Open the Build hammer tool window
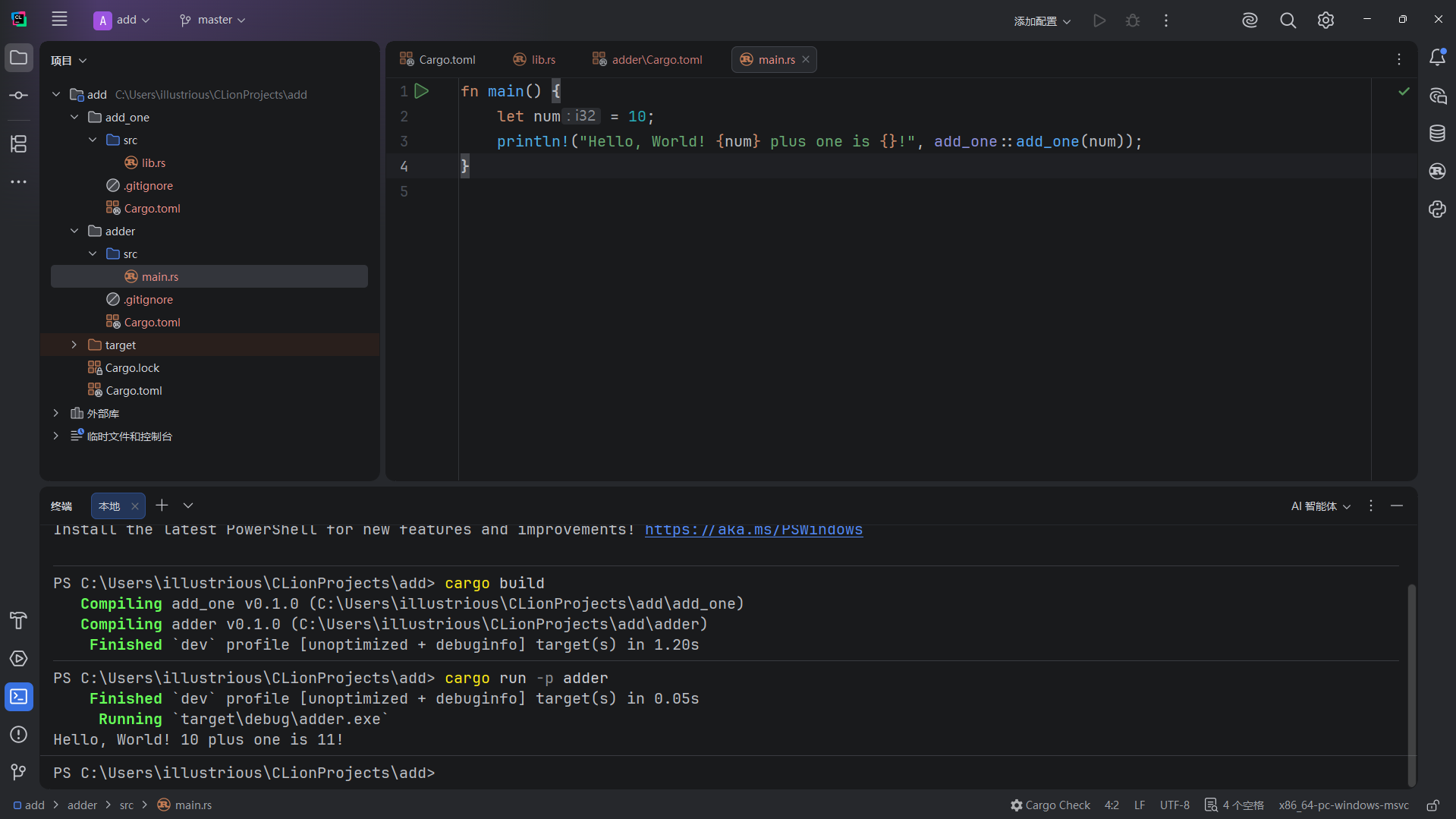Viewport: 1456px width, 819px height. pyautogui.click(x=19, y=620)
